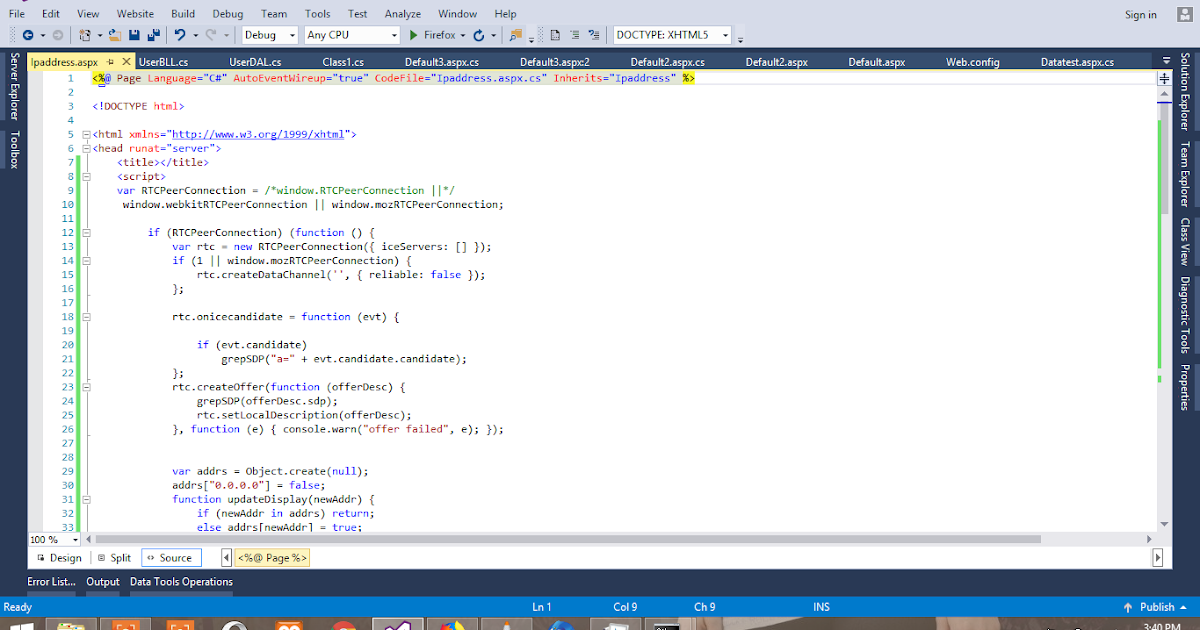Image resolution: width=1200 pixels, height=630 pixels.
Task: Click the browser Refresh icon in the toolbar
Action: click(x=480, y=35)
